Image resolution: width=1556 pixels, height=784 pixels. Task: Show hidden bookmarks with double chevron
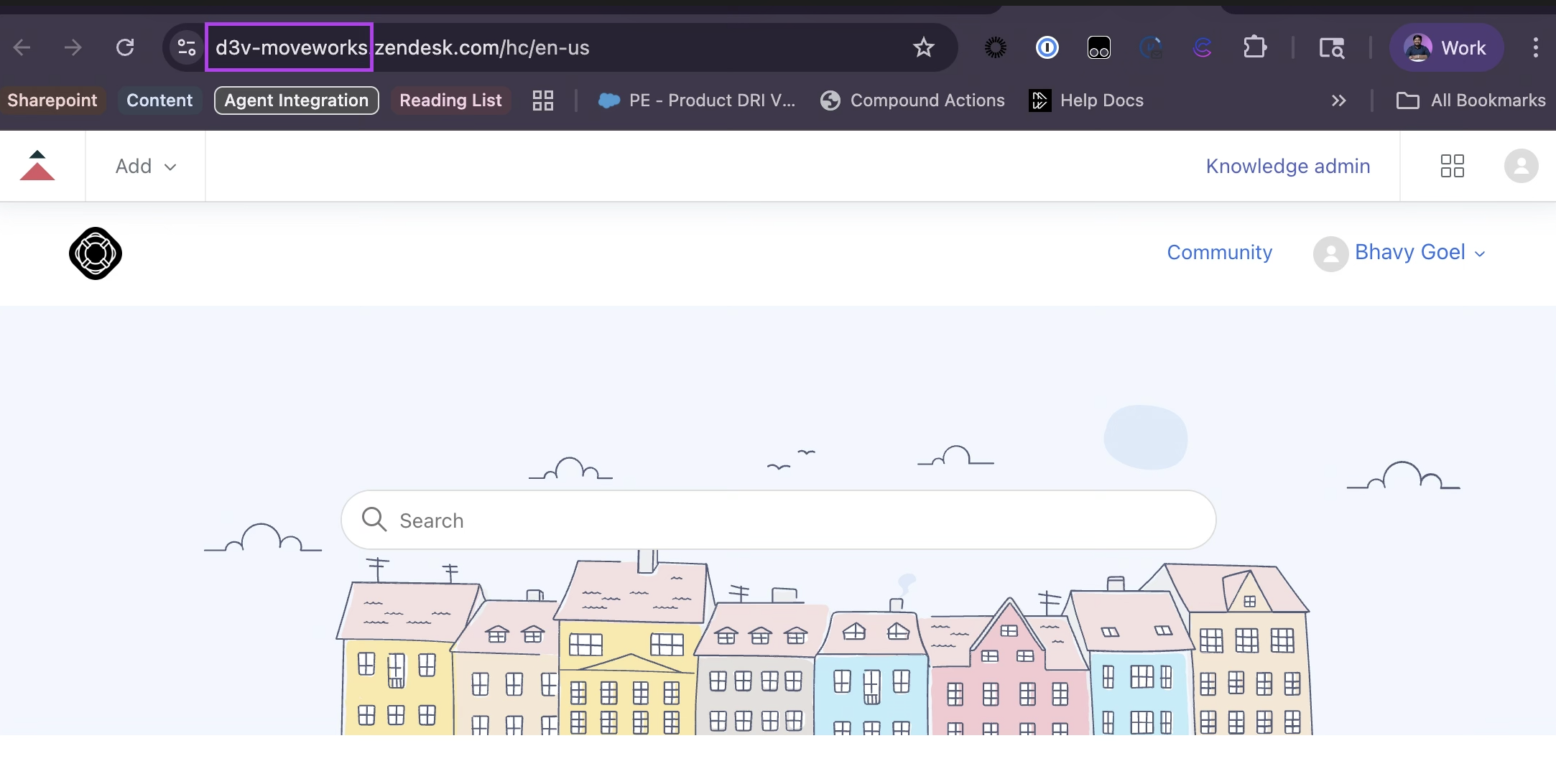tap(1338, 101)
